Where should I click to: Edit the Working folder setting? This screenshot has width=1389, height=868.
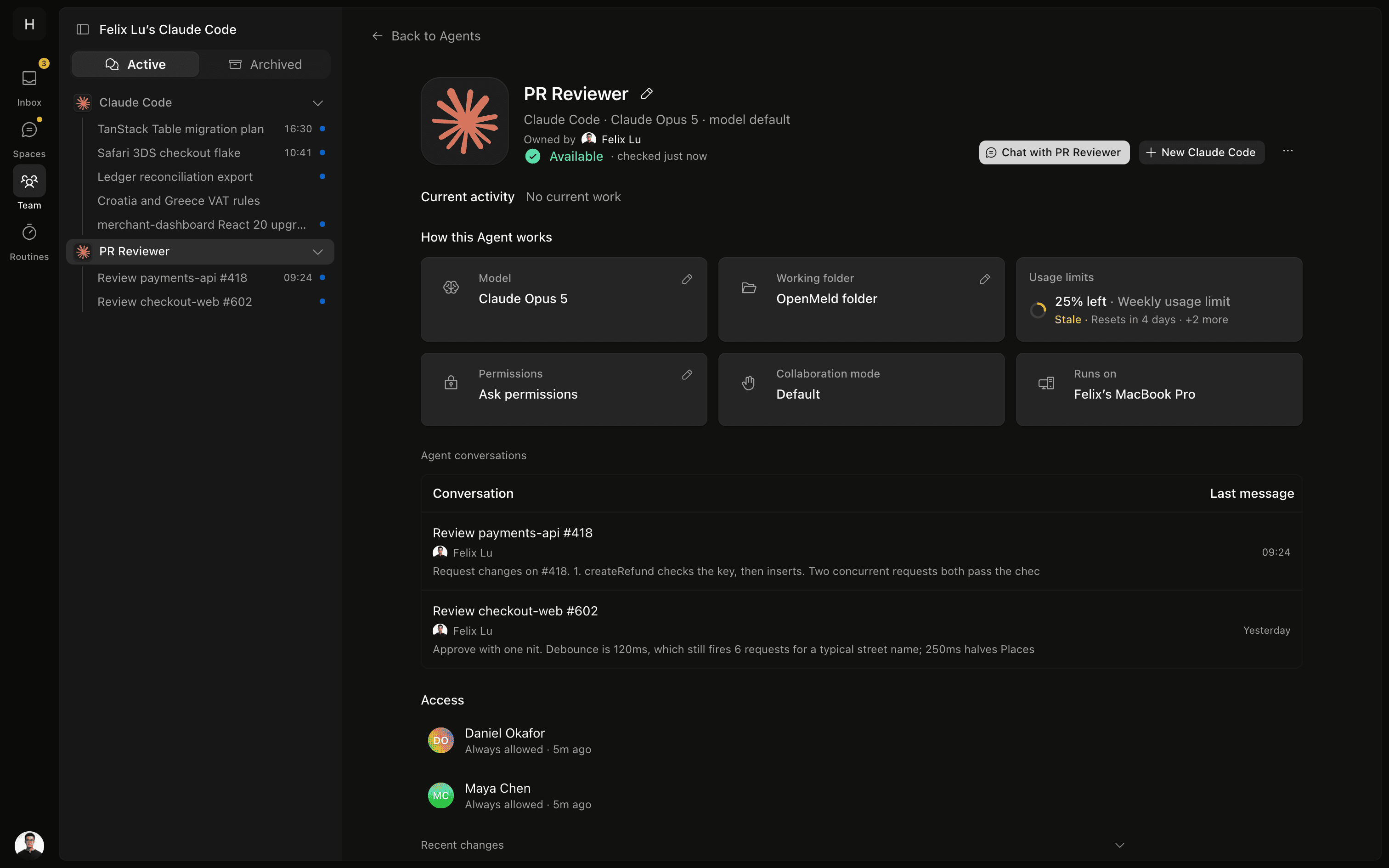coord(984,279)
